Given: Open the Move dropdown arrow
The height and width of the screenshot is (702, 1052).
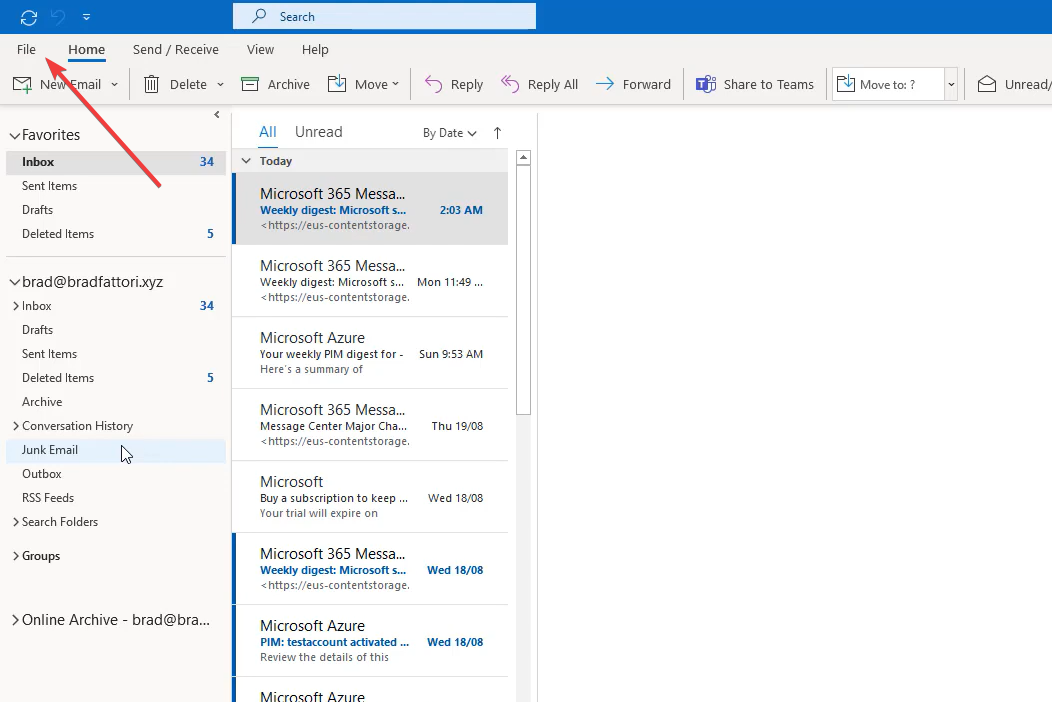Looking at the screenshot, I should (395, 85).
